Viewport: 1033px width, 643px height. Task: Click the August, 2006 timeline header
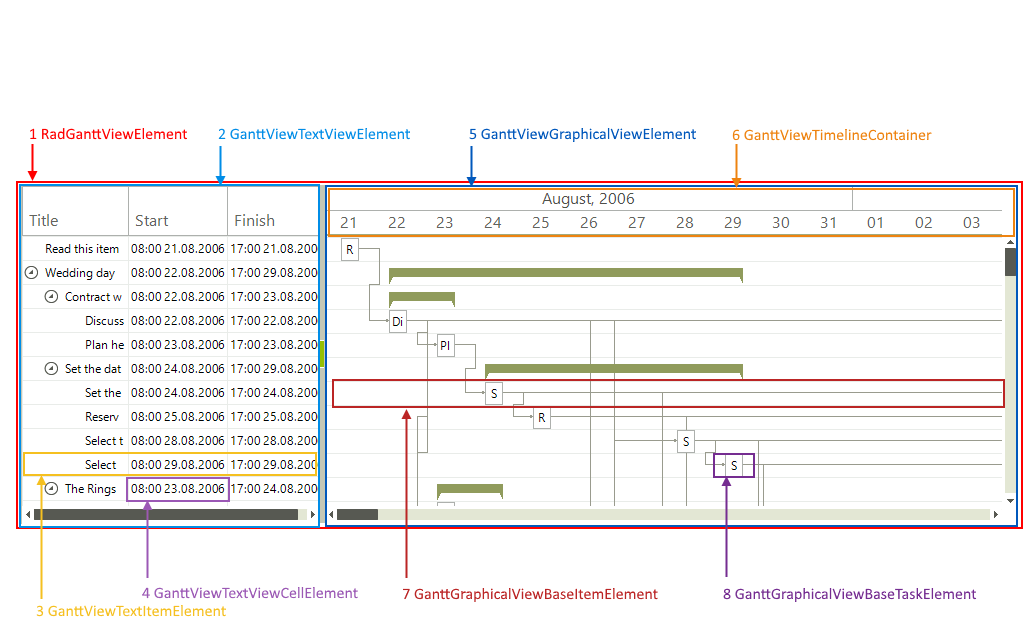588,199
